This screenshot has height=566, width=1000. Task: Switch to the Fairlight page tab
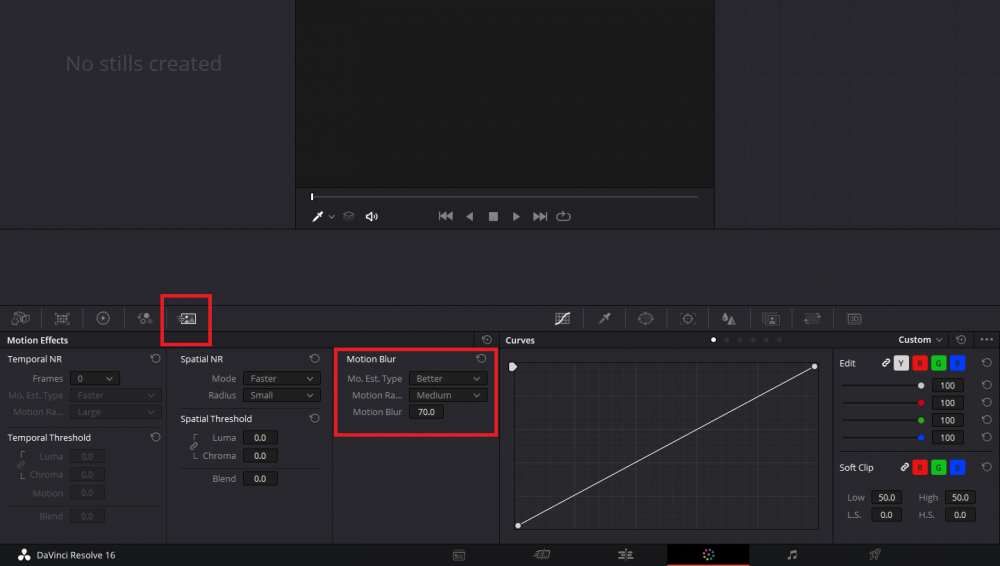point(792,554)
